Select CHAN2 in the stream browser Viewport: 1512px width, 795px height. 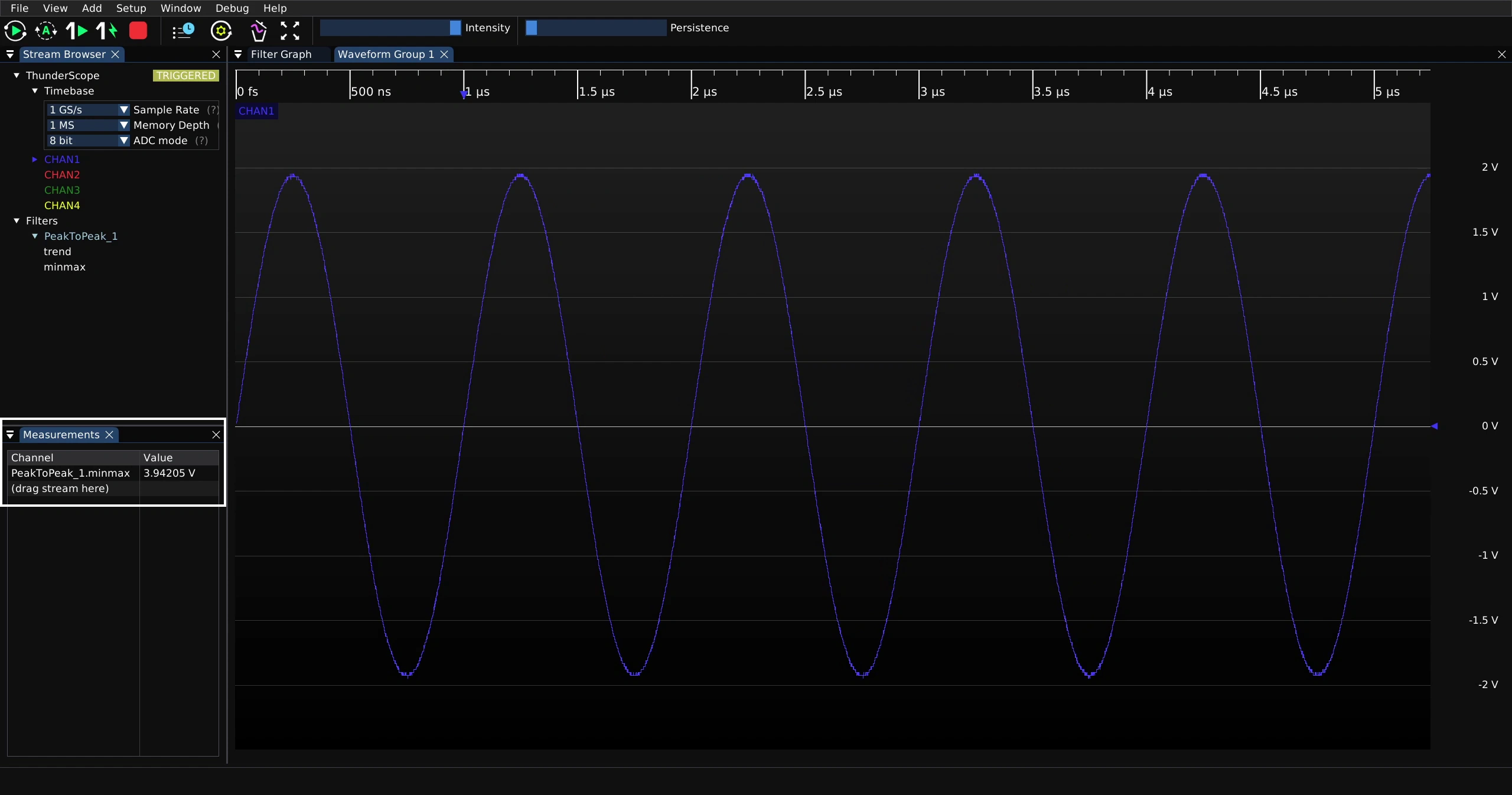coord(62,175)
